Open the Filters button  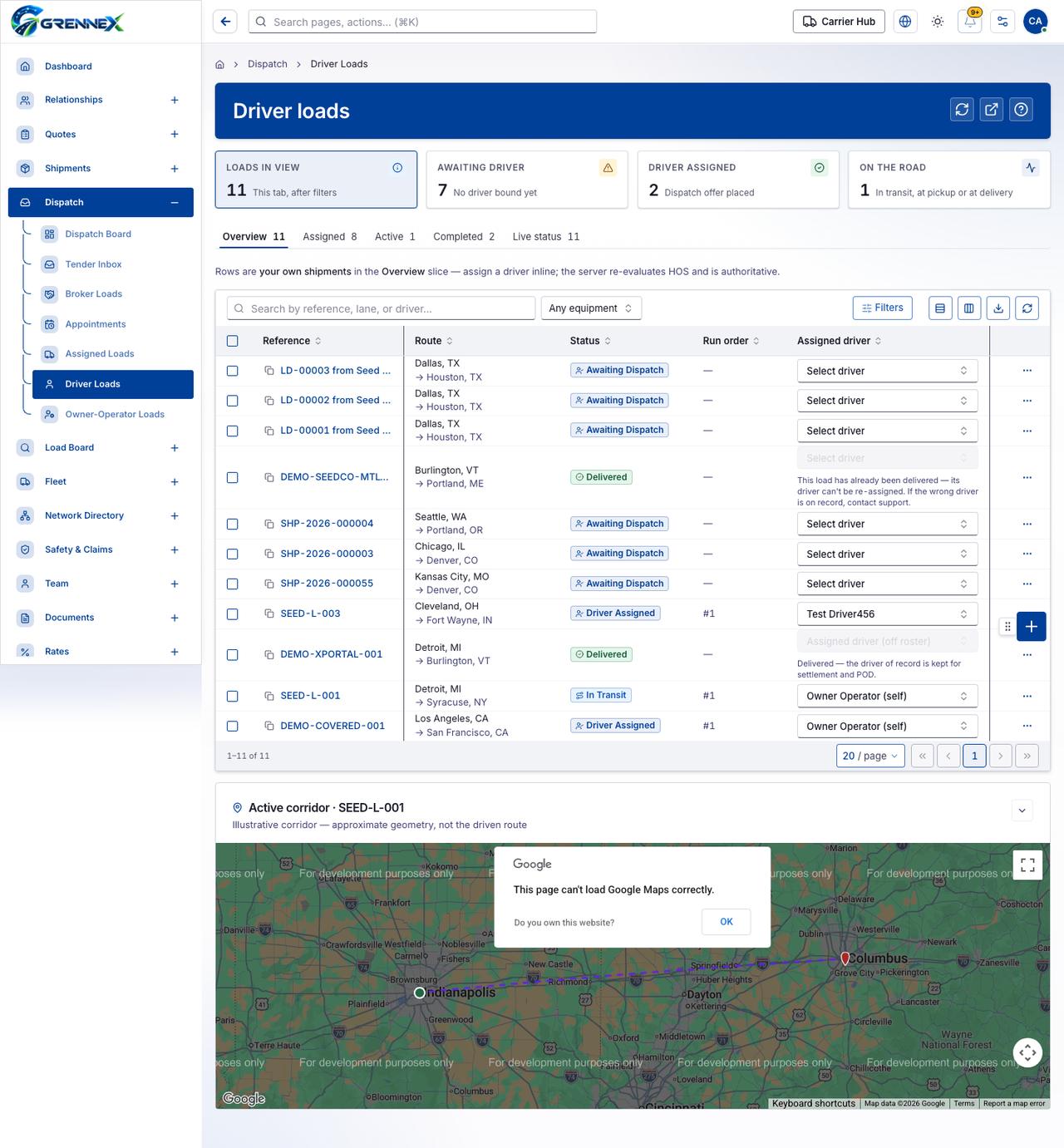coord(883,308)
